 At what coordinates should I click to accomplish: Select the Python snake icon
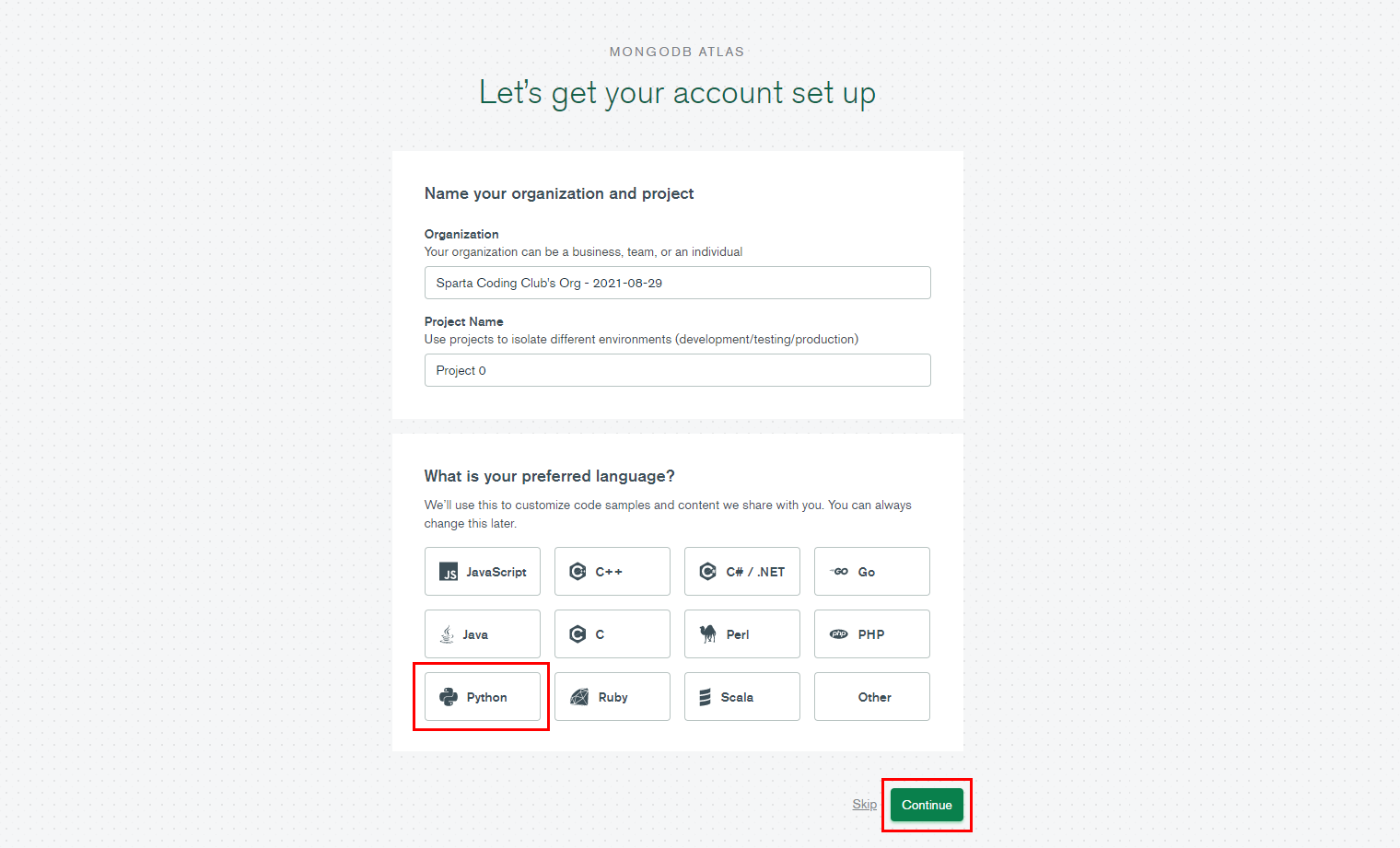point(449,697)
